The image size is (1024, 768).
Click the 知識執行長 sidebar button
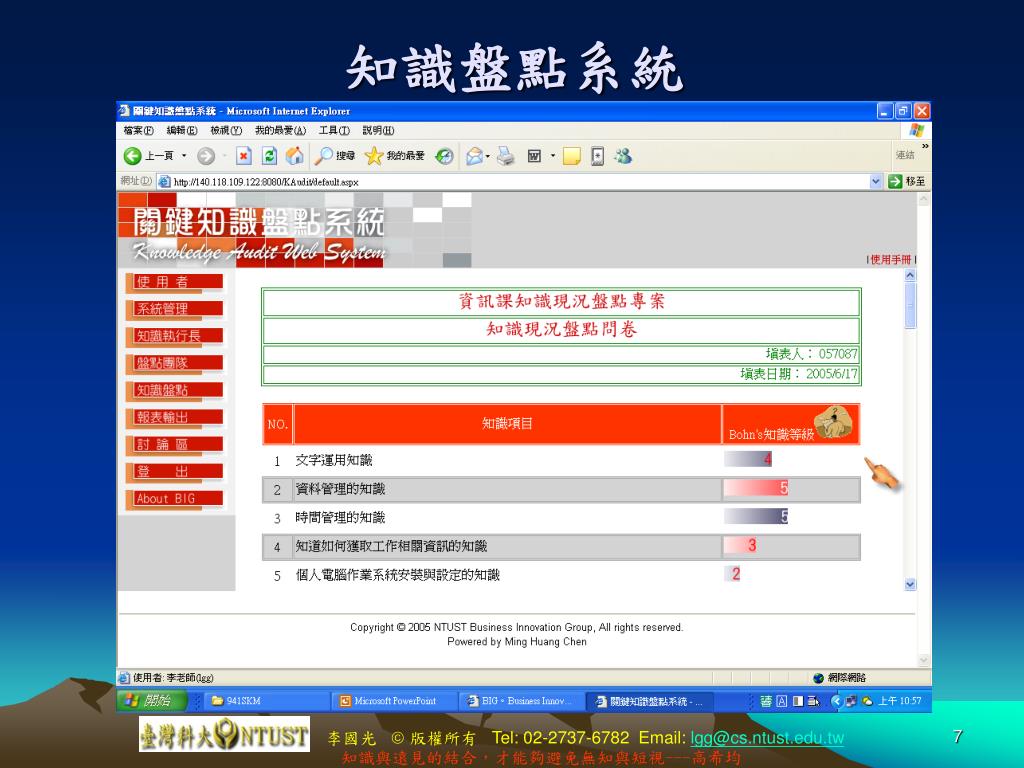coord(174,336)
